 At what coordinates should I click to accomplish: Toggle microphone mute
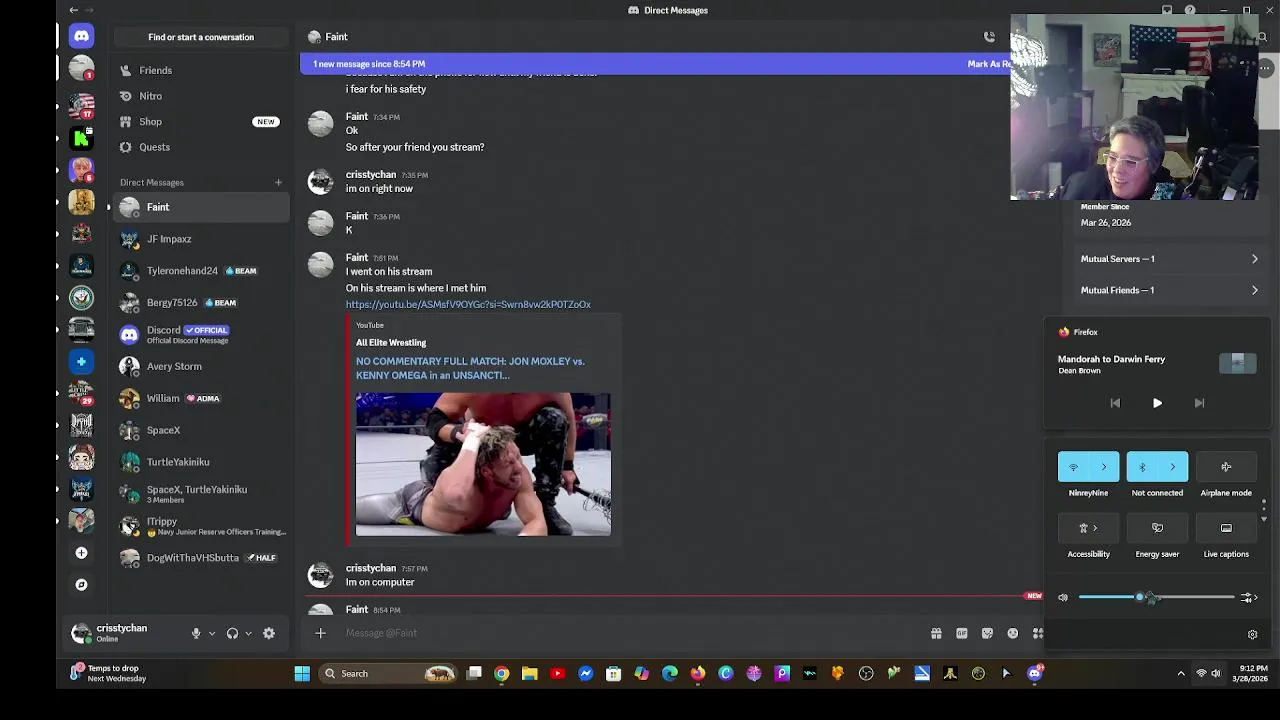196,633
